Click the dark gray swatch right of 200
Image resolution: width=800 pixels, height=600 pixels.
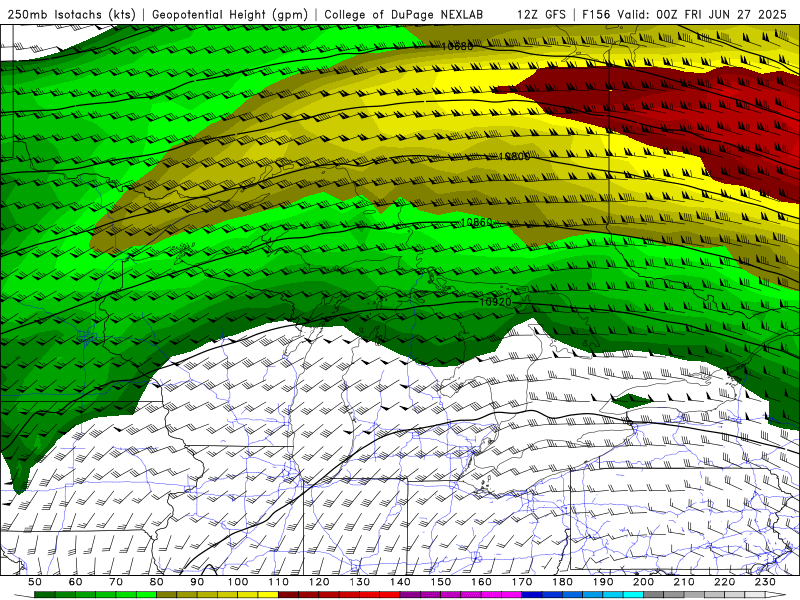654,595
